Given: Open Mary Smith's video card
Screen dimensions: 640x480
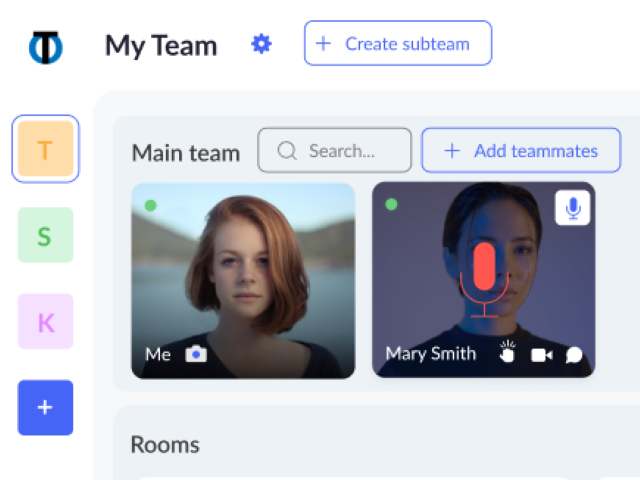Looking at the screenshot, I should 484,280.
